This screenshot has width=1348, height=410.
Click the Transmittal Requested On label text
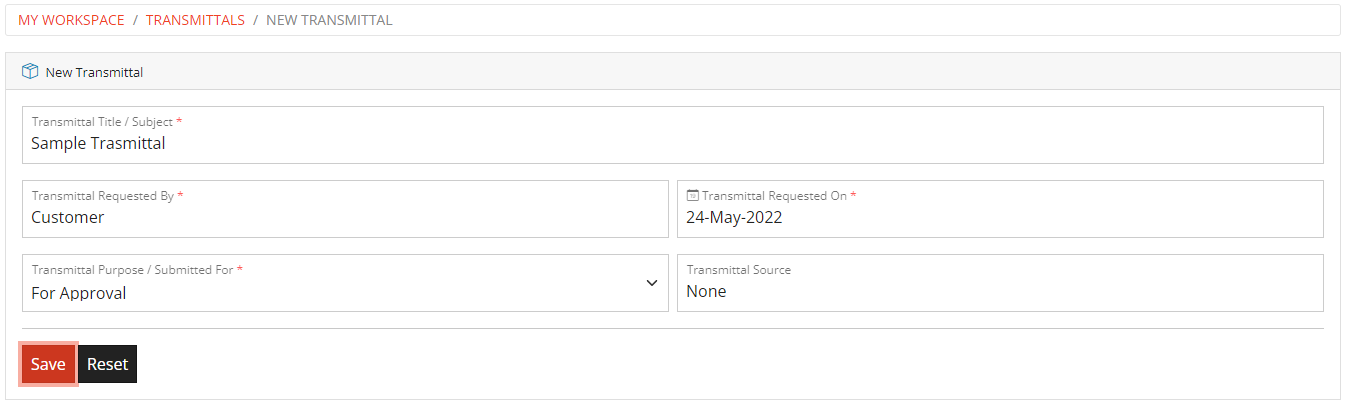(x=775, y=196)
